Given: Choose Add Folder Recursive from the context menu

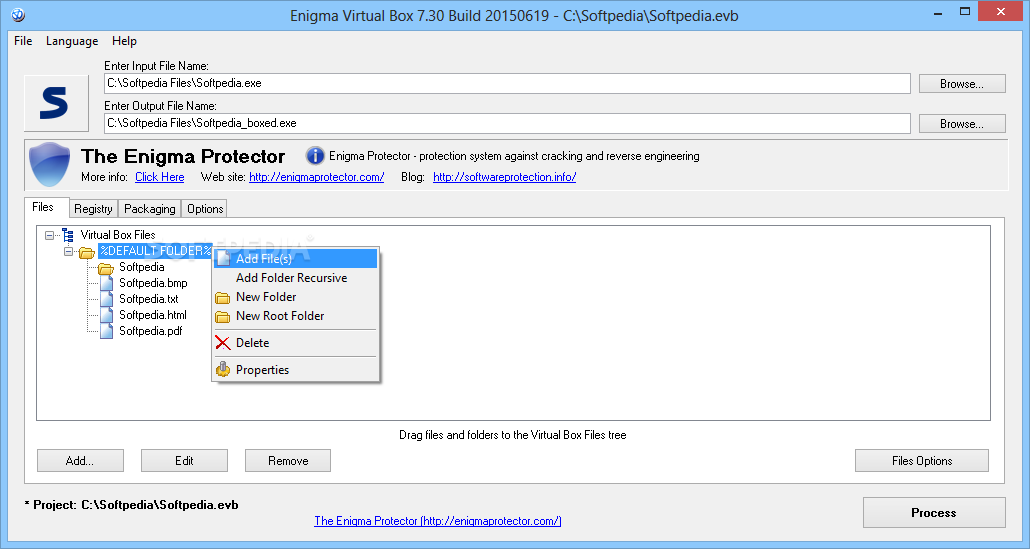Looking at the screenshot, I should (296, 278).
